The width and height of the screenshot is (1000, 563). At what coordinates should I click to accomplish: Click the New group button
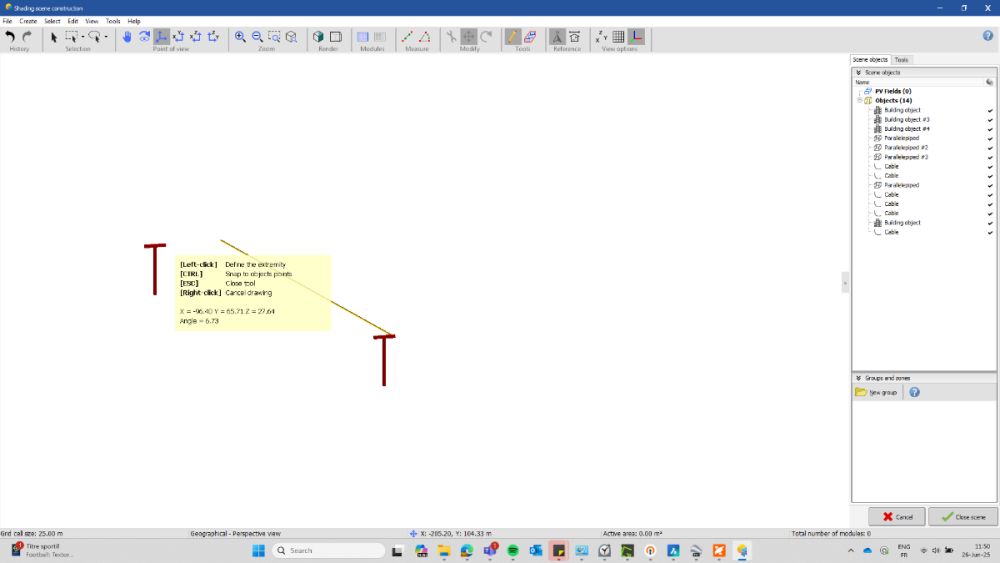pos(877,393)
